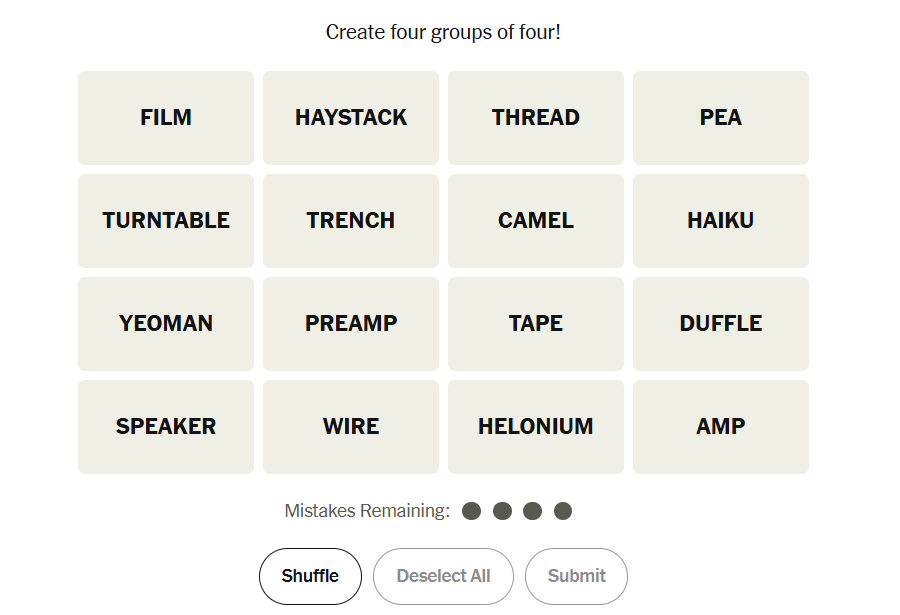The image size is (900, 615).
Task: Pick the DUFFLE tile
Action: pyautogui.click(x=721, y=324)
